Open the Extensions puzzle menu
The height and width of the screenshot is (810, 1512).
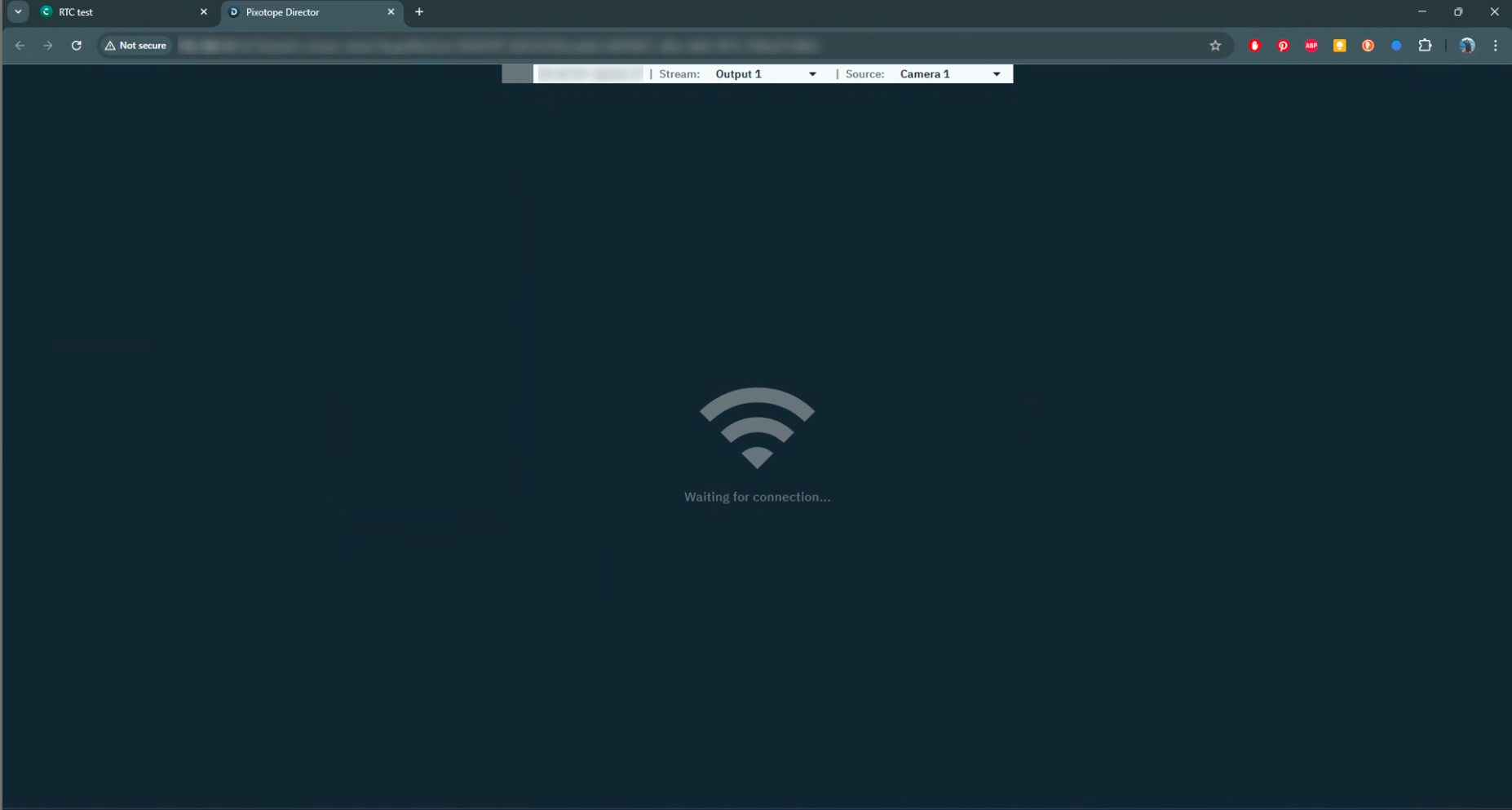click(1425, 46)
